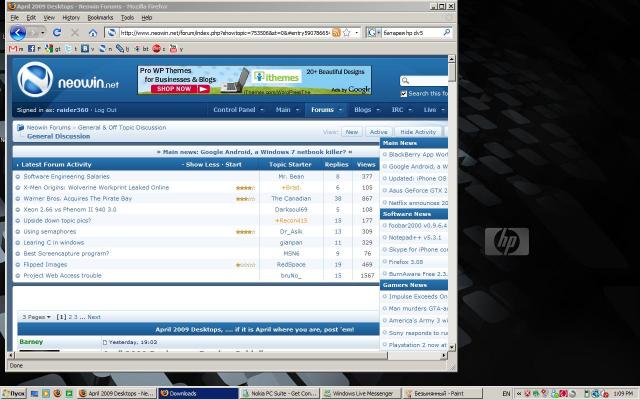Open the back/forward history dropdown arrow

point(42,33)
